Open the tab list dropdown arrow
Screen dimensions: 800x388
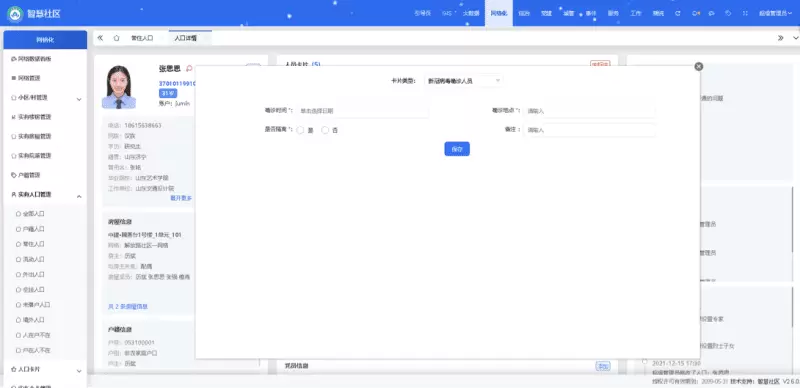795,38
